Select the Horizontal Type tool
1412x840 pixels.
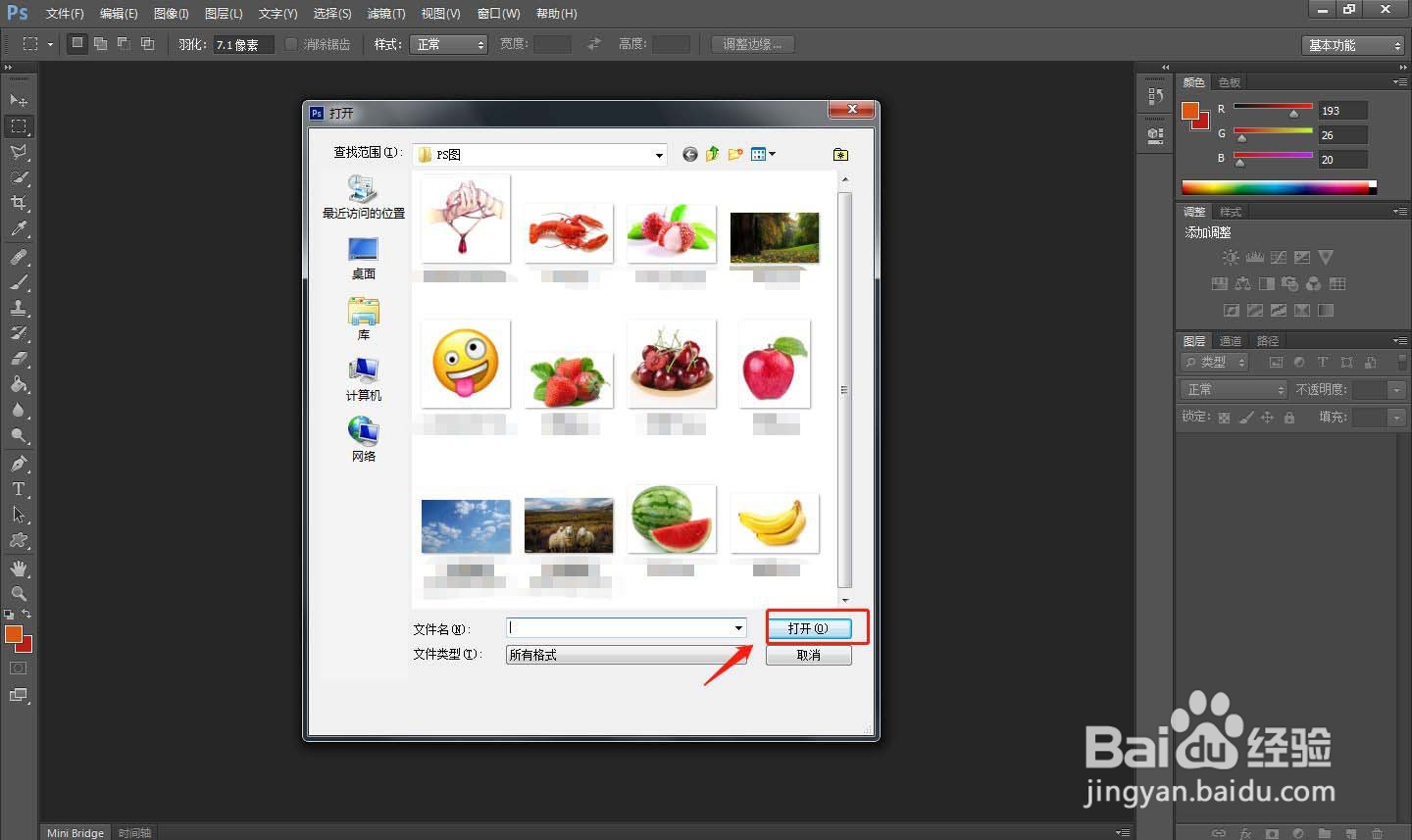point(19,489)
